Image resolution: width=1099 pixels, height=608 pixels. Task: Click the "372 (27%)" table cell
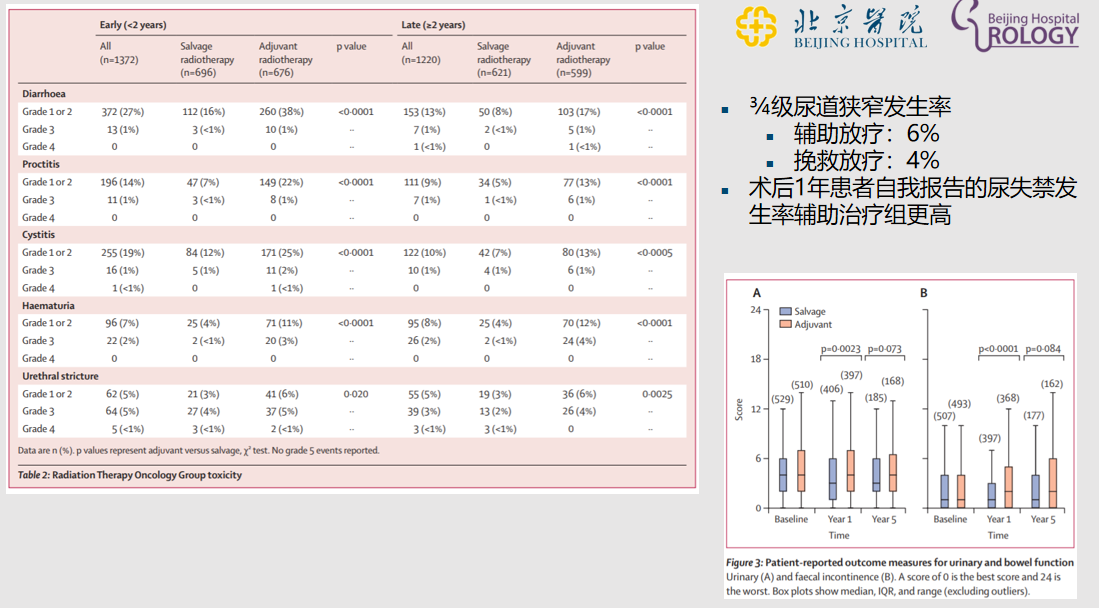pos(123,112)
